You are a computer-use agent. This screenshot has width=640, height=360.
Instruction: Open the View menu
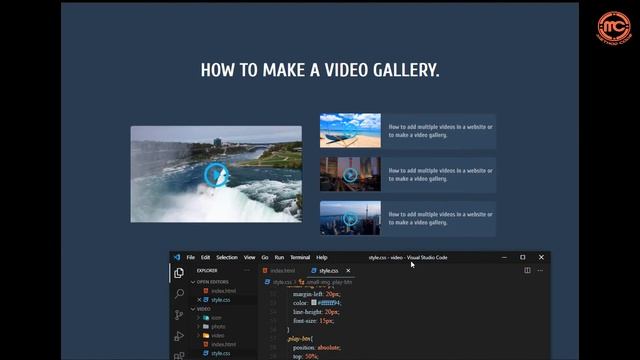(x=249, y=258)
